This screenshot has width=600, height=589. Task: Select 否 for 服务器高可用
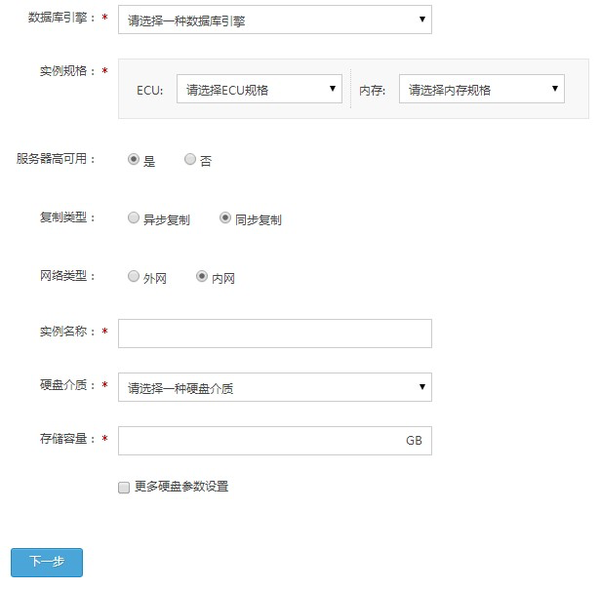[190, 159]
